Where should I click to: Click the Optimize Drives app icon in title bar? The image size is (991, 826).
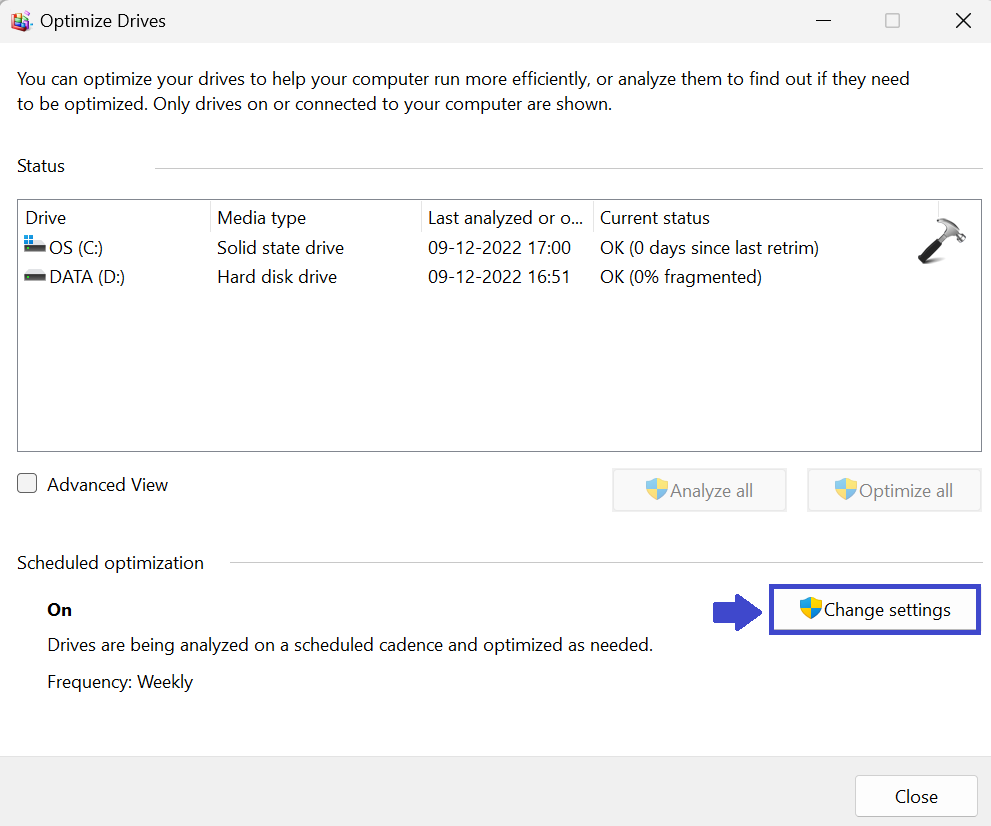20,21
